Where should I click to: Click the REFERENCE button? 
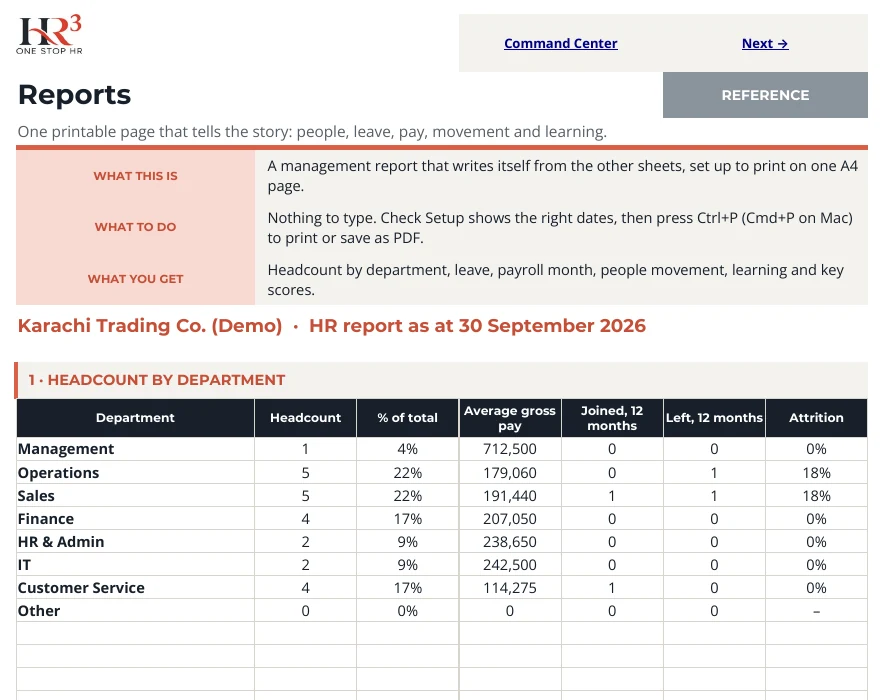tap(765, 95)
